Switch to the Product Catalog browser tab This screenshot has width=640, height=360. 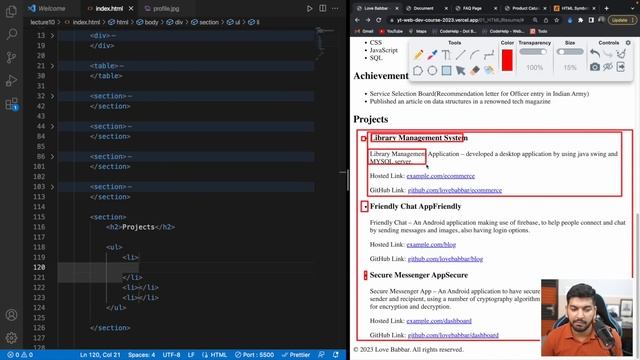pyautogui.click(x=525, y=8)
